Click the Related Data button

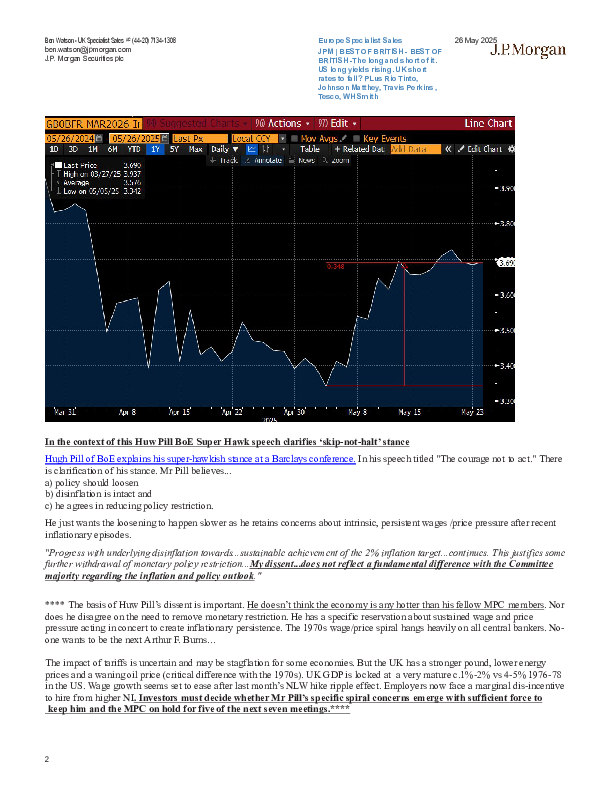pyautogui.click(x=360, y=149)
